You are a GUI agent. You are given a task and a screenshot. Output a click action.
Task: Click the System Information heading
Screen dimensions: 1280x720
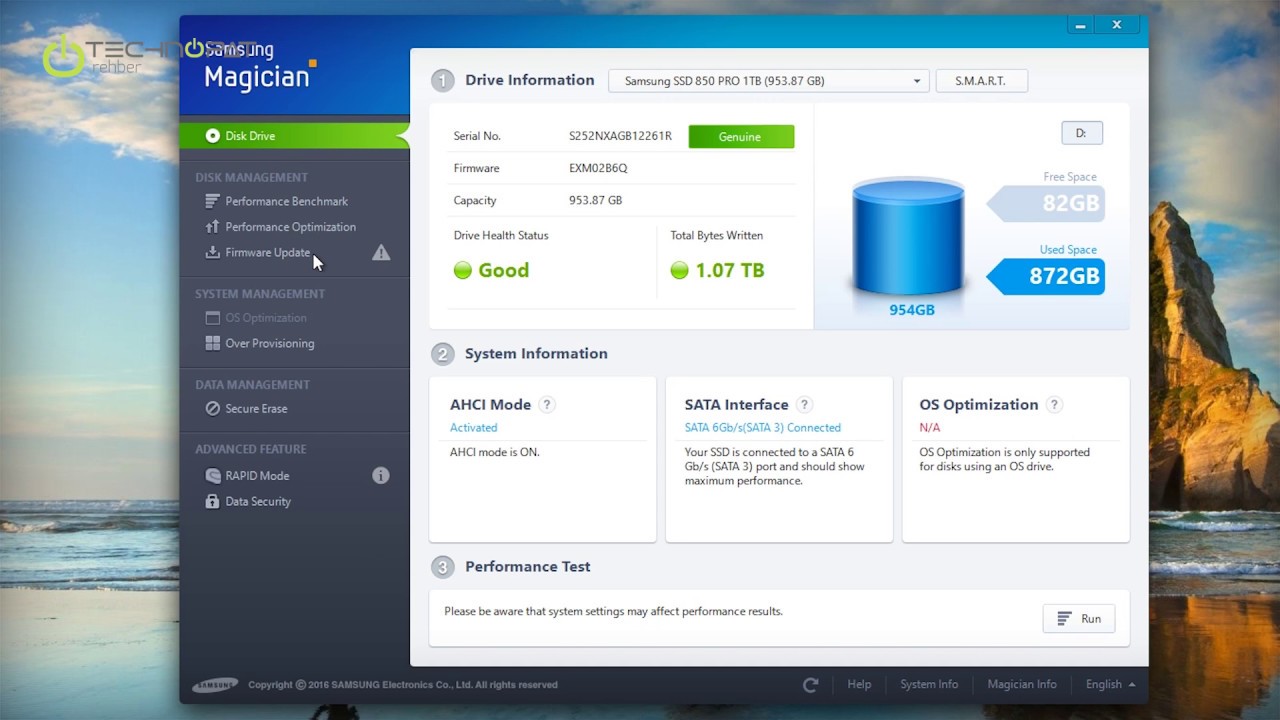tap(536, 354)
